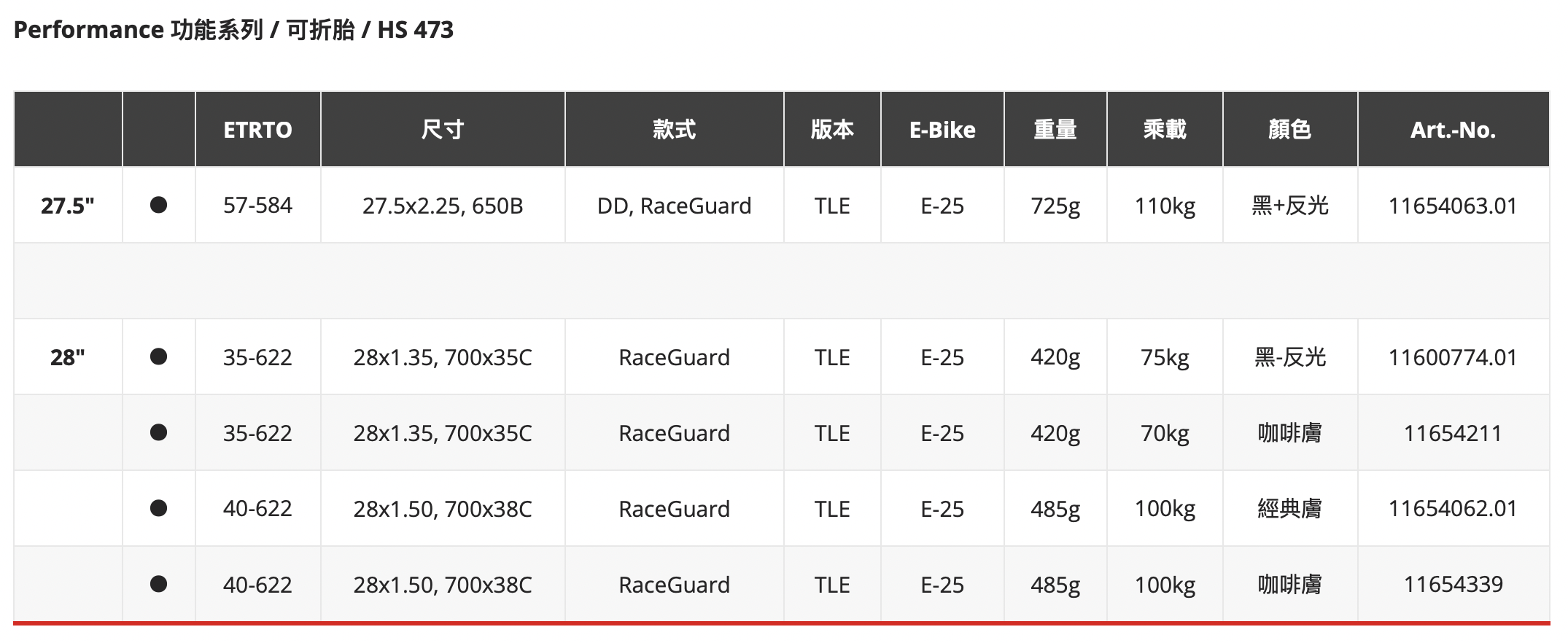Click the Art.-No. column header

[1453, 130]
